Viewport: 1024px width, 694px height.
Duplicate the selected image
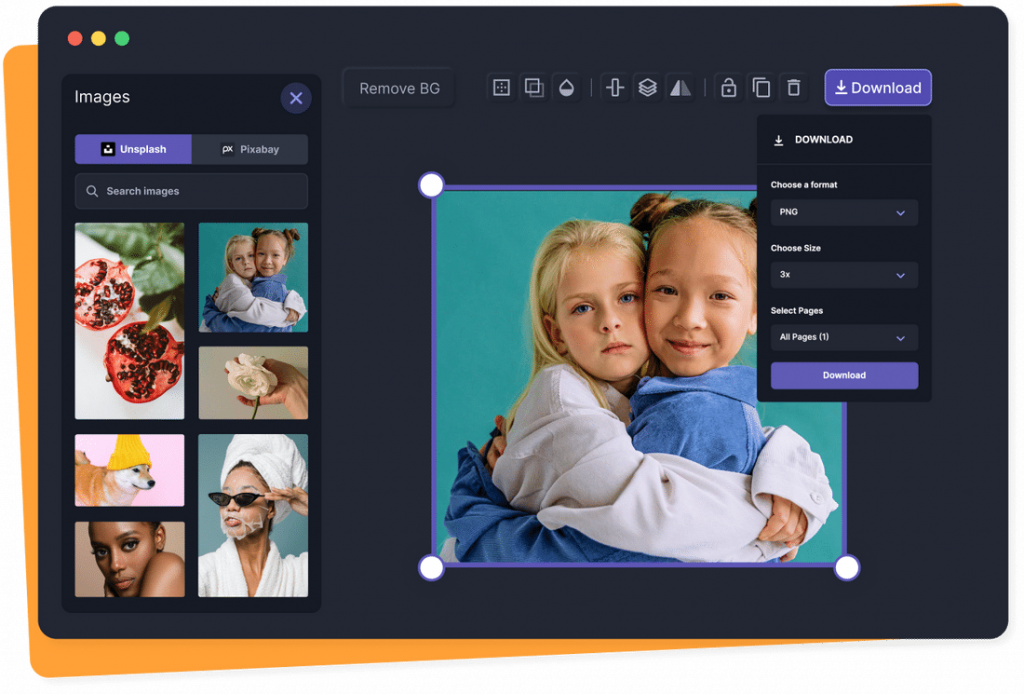[x=761, y=87]
